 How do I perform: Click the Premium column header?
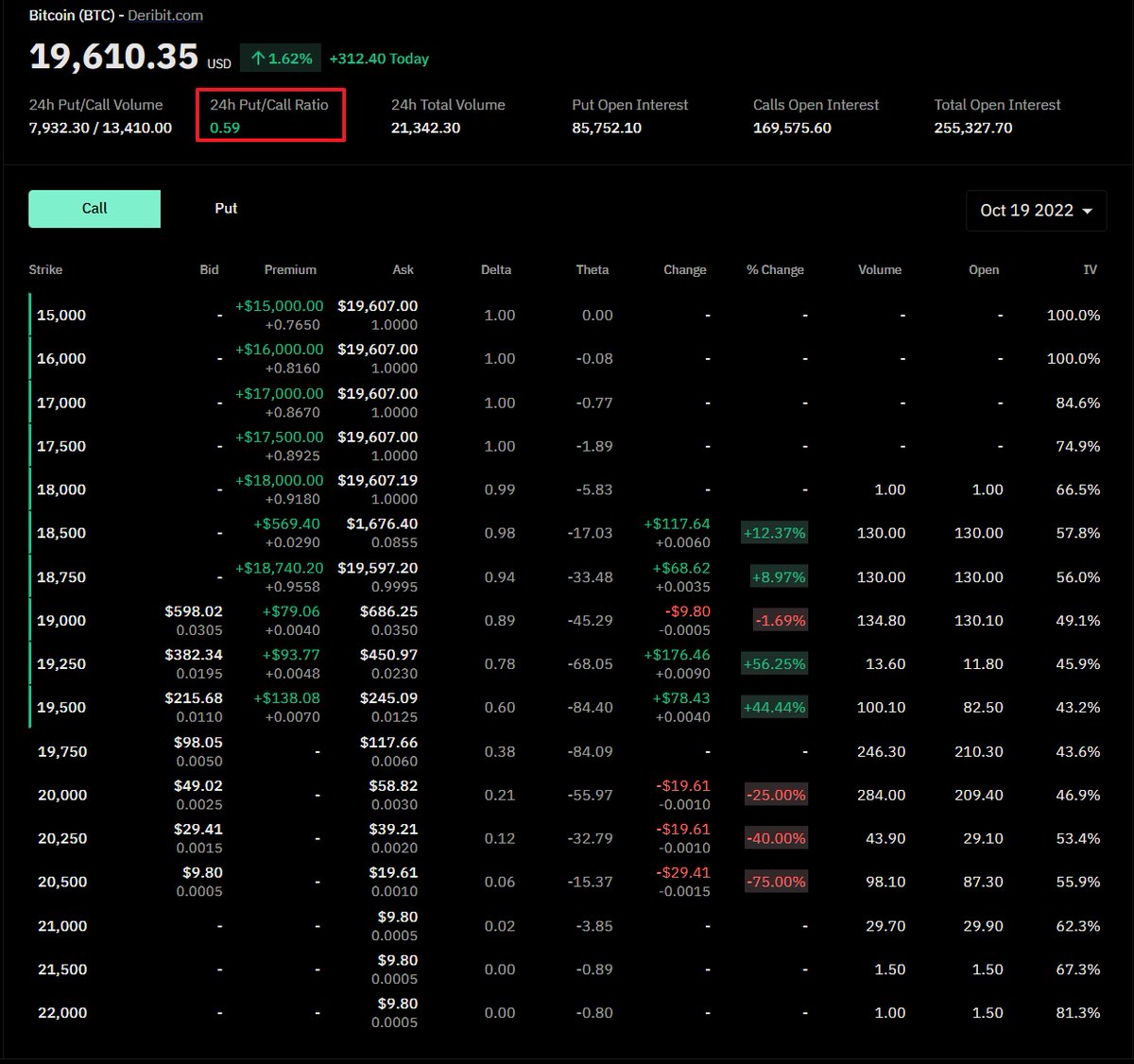(290, 269)
